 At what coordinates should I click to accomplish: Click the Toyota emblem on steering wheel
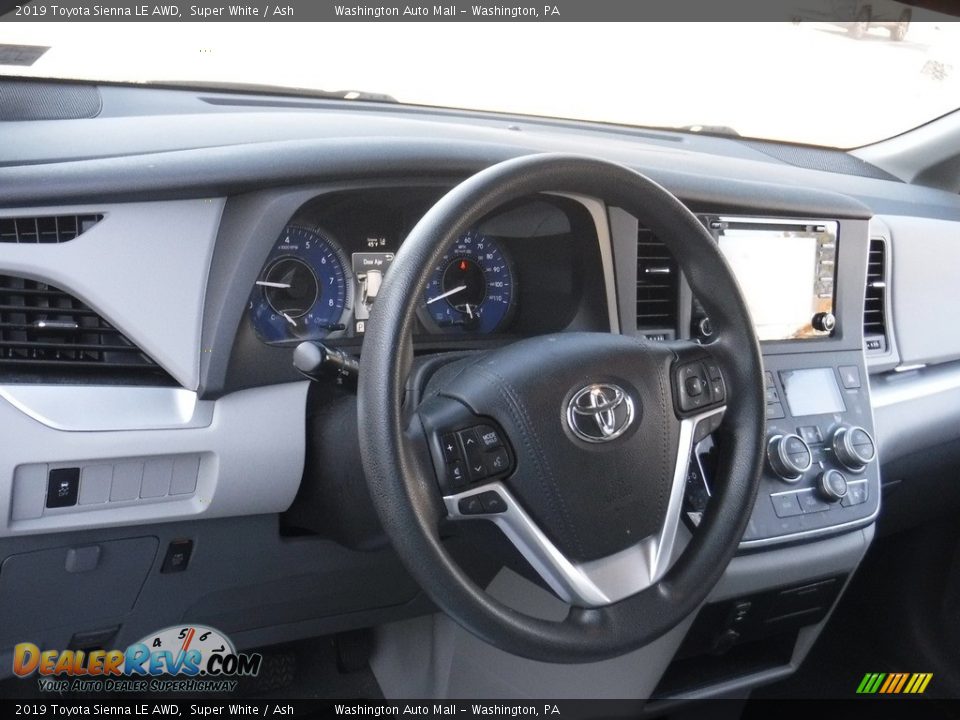pos(601,413)
